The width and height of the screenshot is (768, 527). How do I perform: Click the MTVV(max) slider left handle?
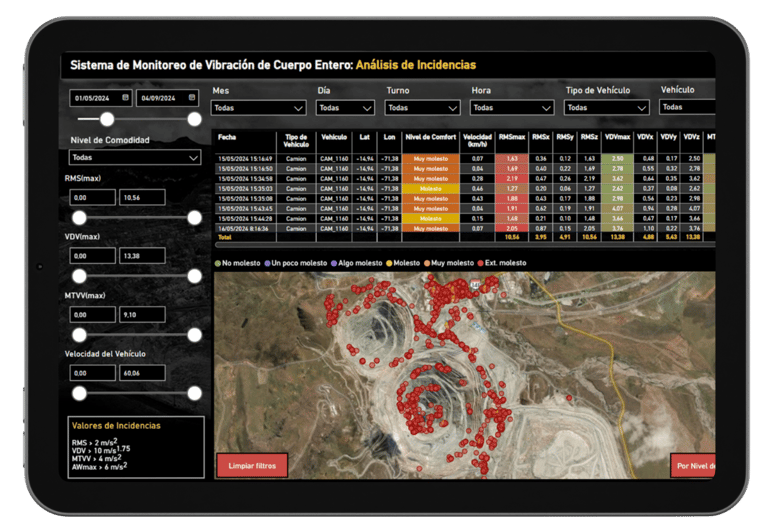click(x=79, y=335)
